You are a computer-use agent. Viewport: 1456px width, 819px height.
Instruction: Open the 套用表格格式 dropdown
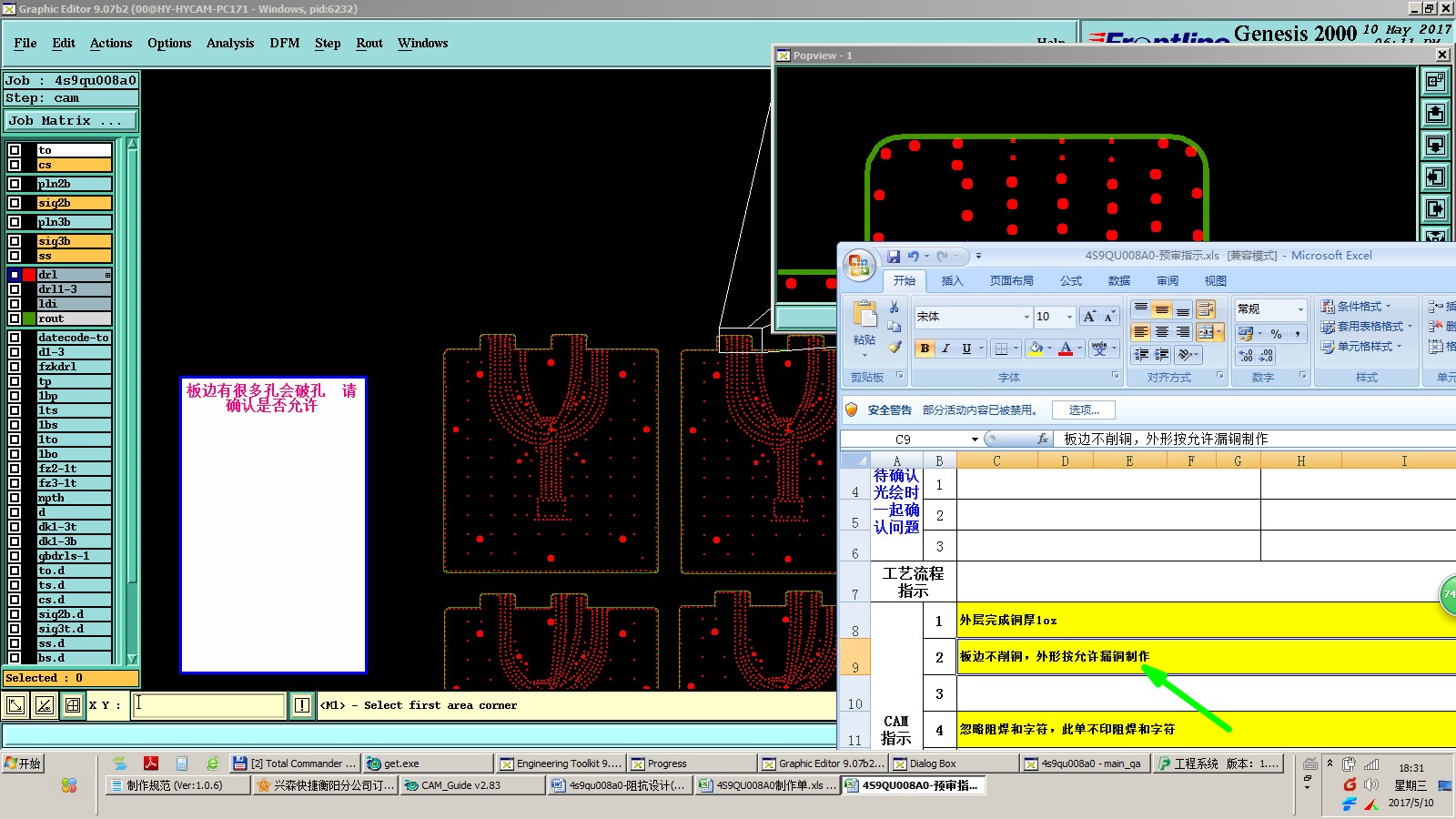pos(1367,327)
